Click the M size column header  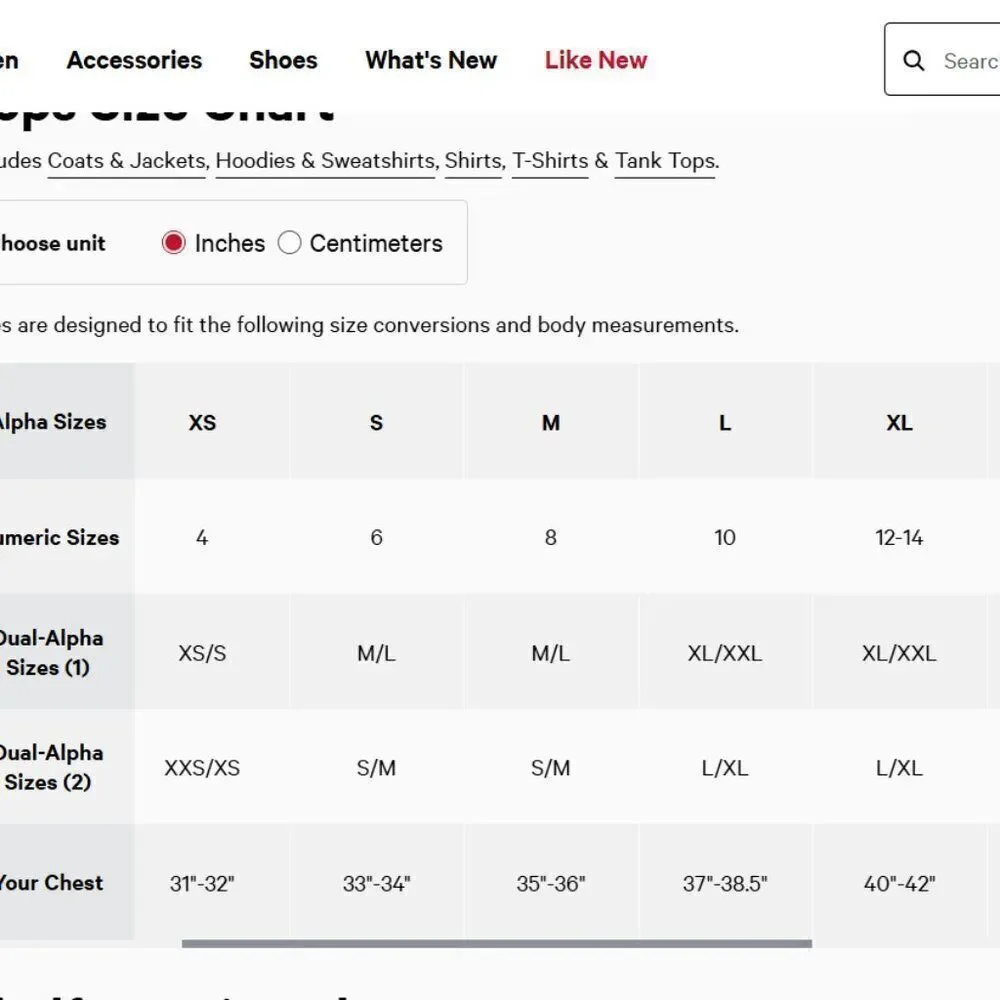pos(551,422)
